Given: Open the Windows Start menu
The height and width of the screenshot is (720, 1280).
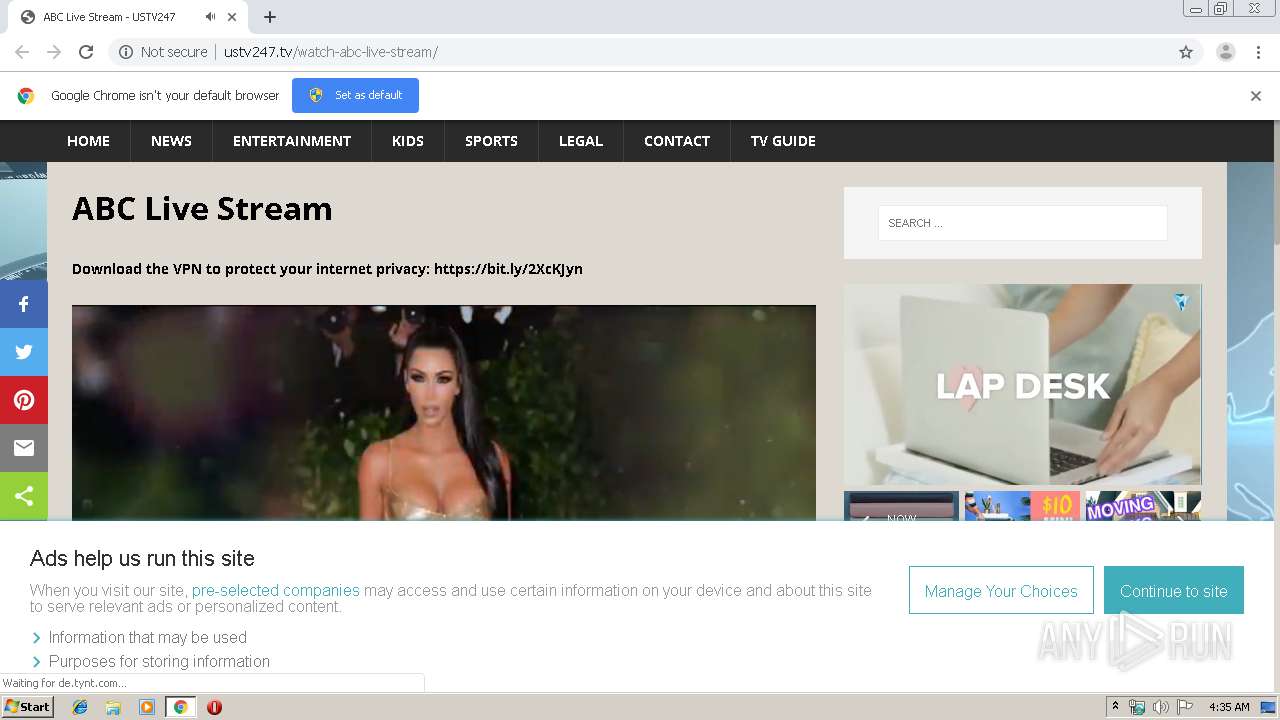Looking at the screenshot, I should point(27,707).
